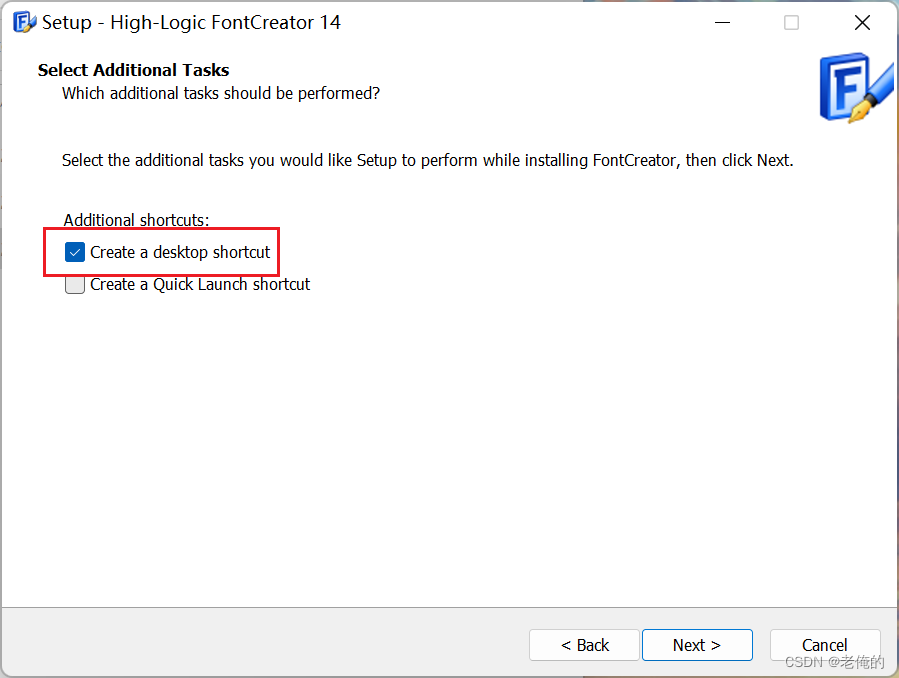Click the Additional shortcuts label

coord(136,220)
